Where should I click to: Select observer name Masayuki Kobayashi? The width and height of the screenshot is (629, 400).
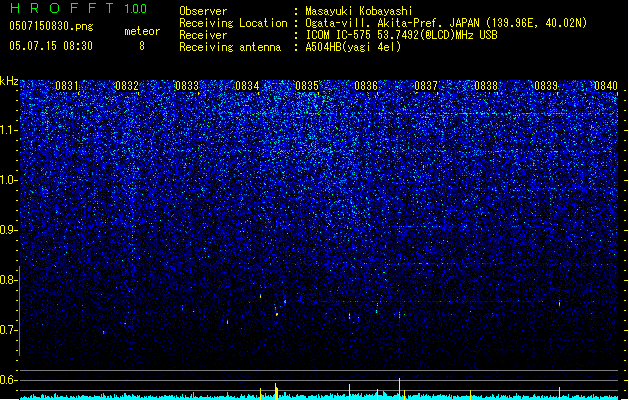[x=359, y=11]
